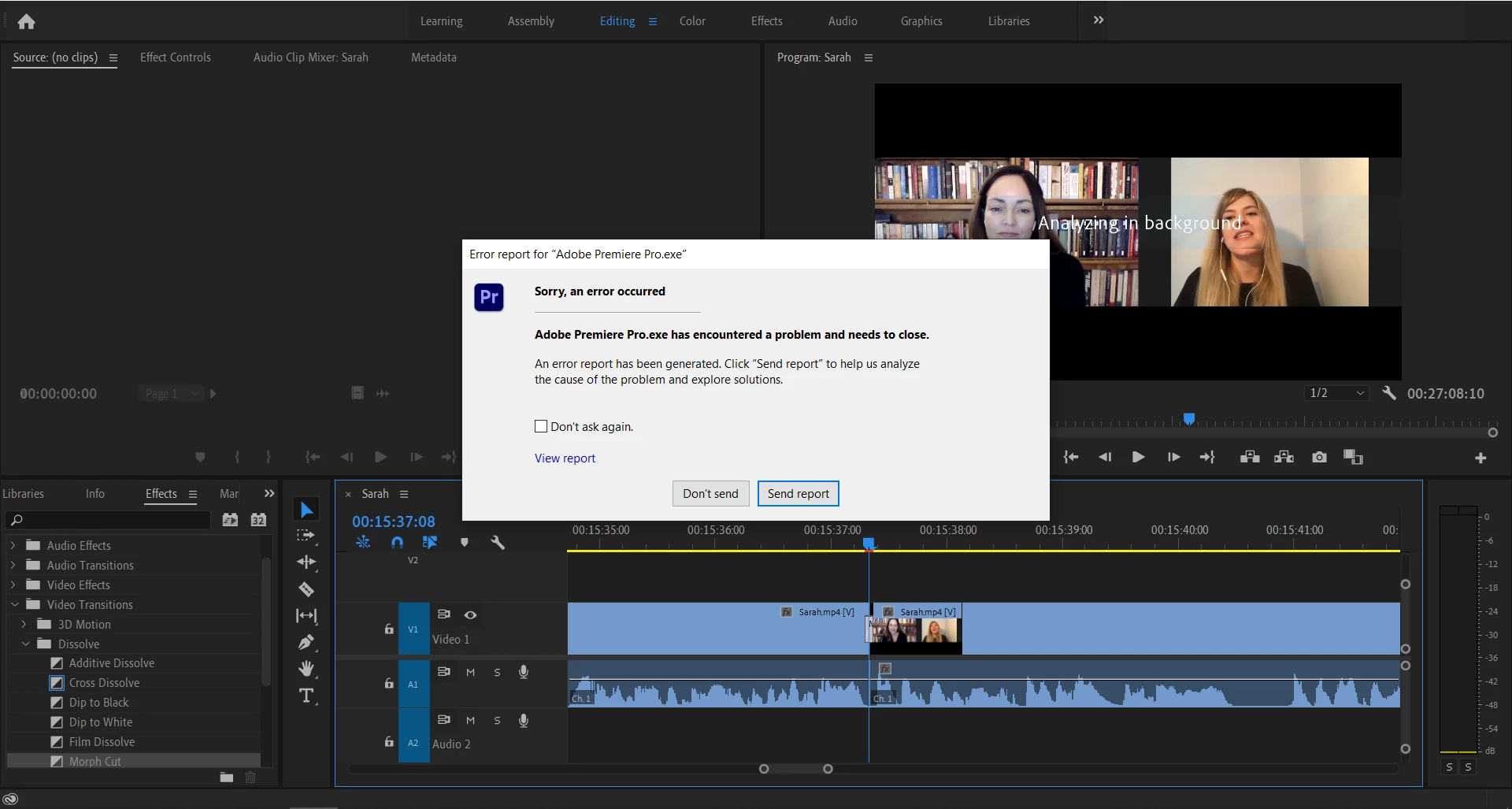Filter Effects by accelerated effects
This screenshot has width=1512, height=809.
coord(230,519)
